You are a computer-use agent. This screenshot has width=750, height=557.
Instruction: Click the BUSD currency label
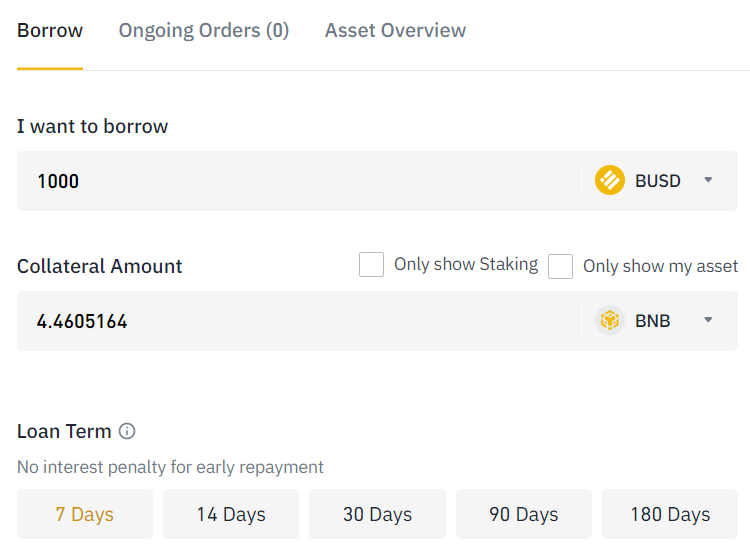click(658, 181)
